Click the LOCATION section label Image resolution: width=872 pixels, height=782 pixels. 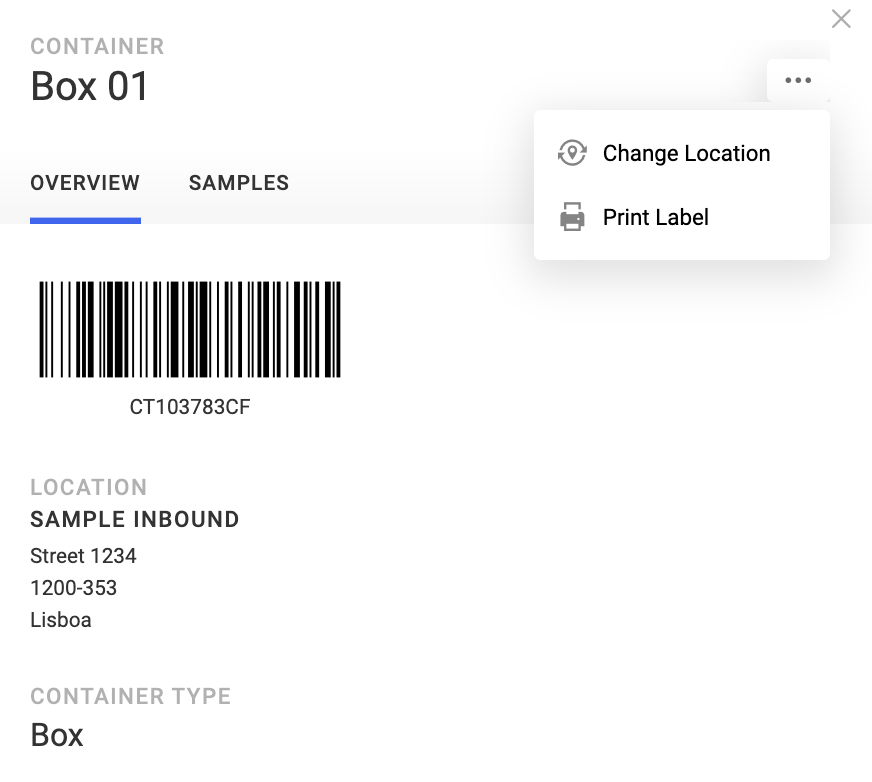88,487
